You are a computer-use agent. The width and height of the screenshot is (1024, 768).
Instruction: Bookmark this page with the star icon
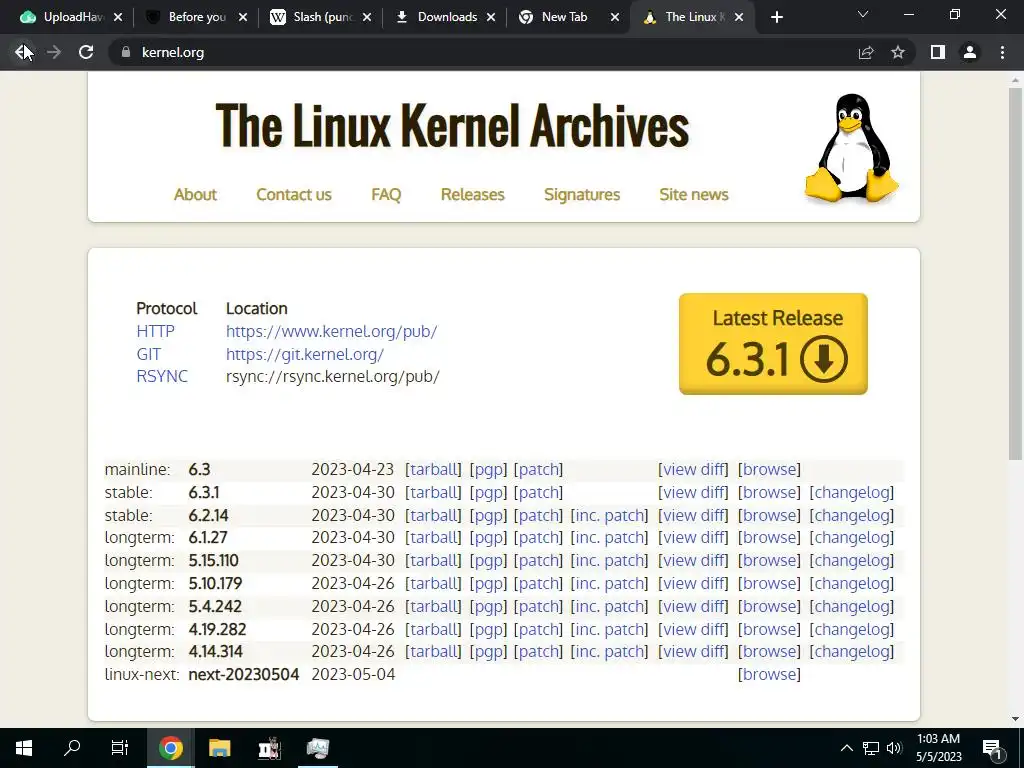coord(898,52)
